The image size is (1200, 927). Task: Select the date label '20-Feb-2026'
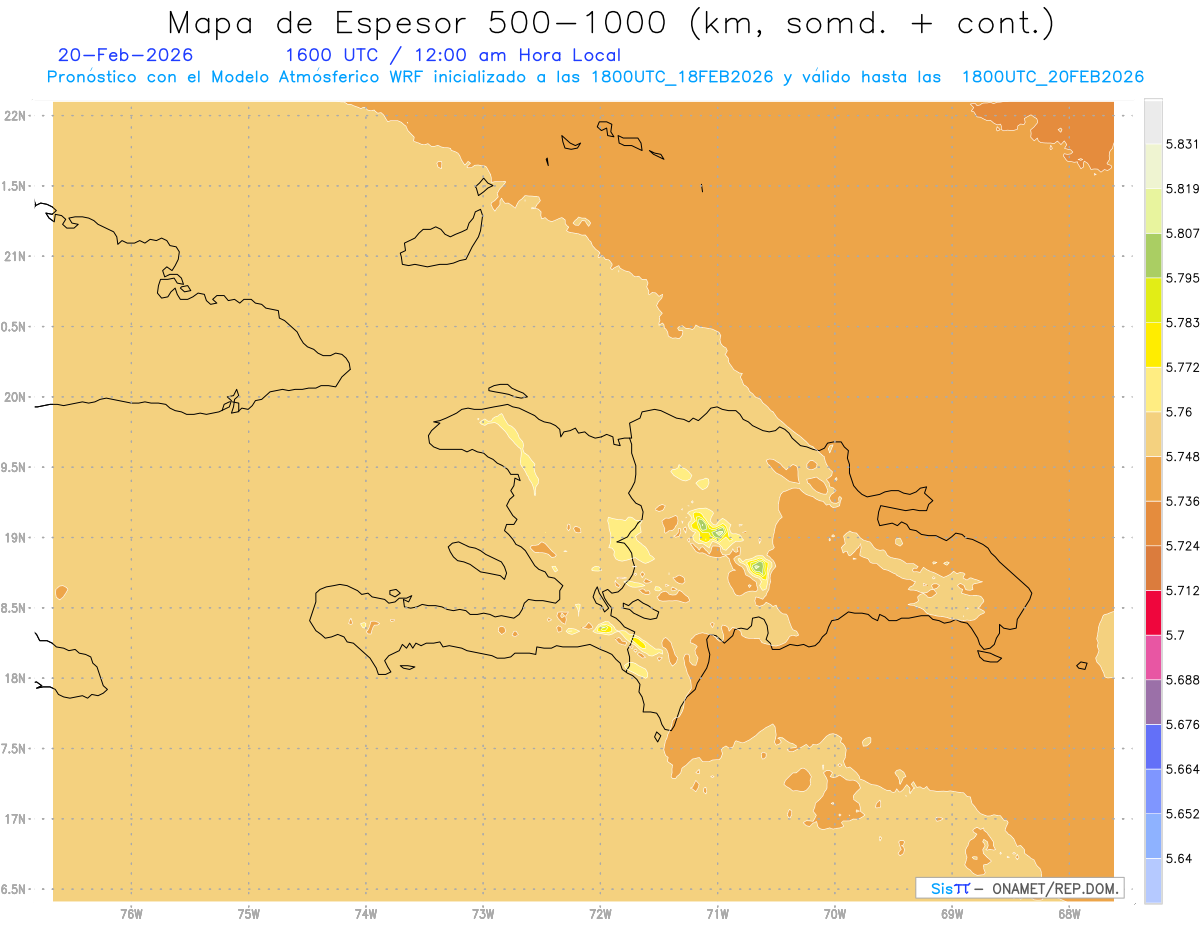[x=126, y=55]
